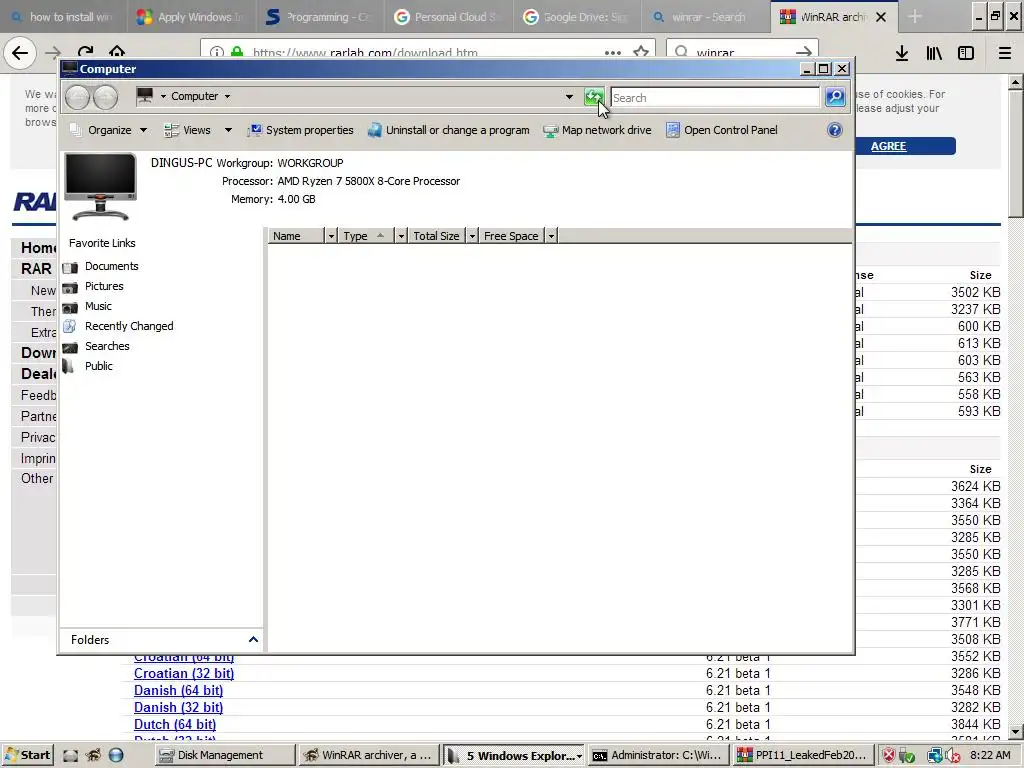Sort by the Type column header

click(367, 236)
